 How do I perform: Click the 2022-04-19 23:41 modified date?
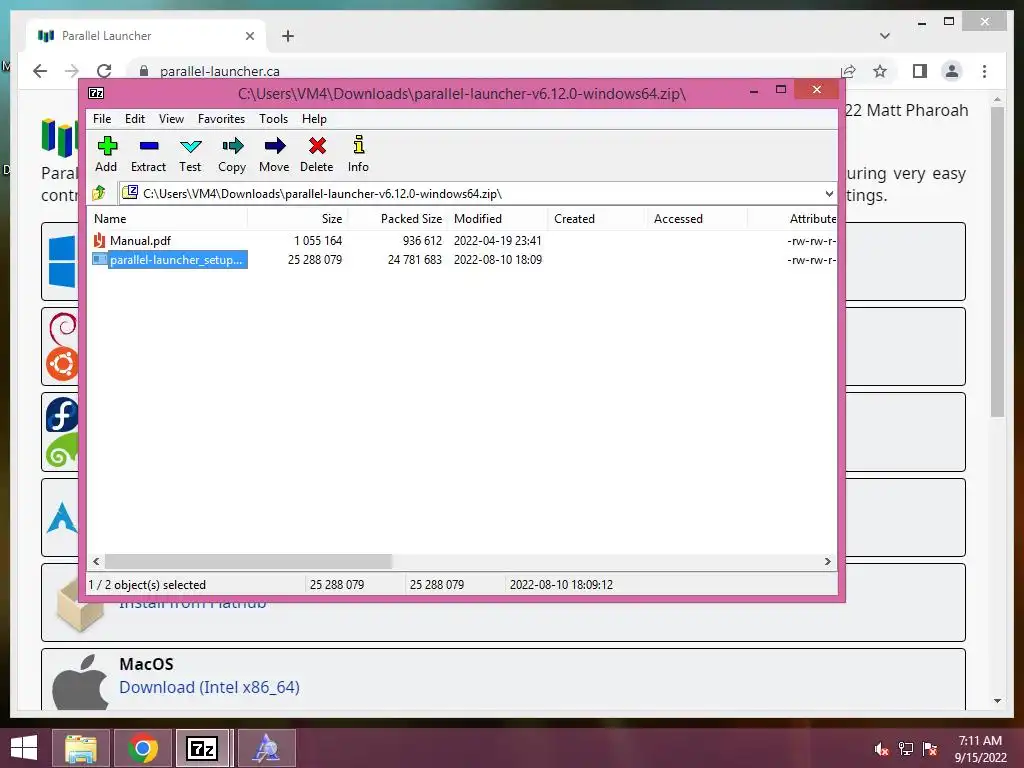(498, 240)
